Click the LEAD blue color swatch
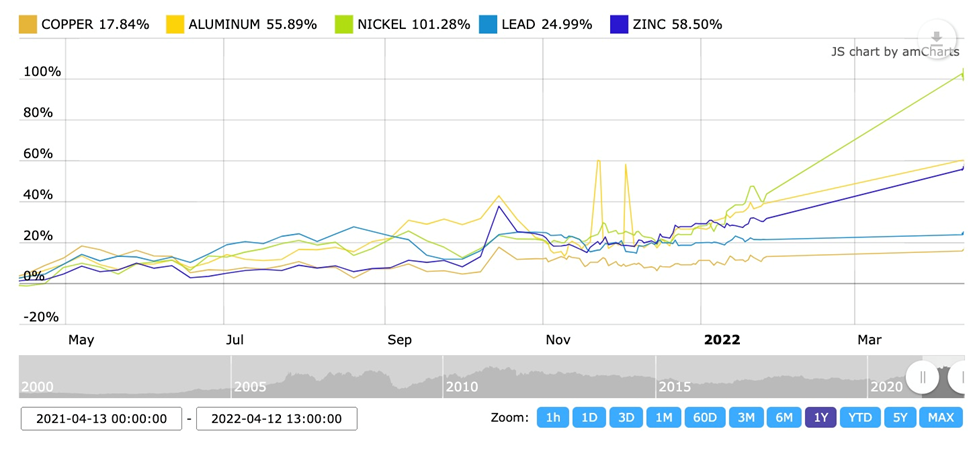Viewport: 975px width, 458px height. click(x=488, y=24)
